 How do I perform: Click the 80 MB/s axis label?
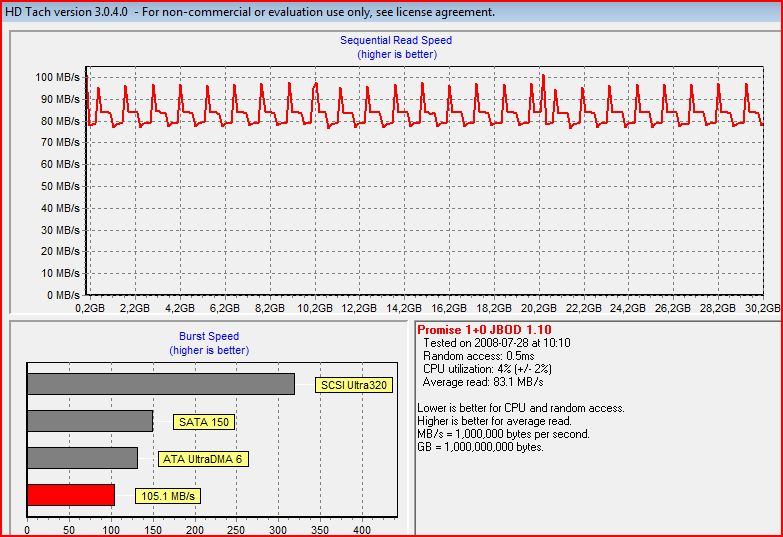(x=60, y=121)
